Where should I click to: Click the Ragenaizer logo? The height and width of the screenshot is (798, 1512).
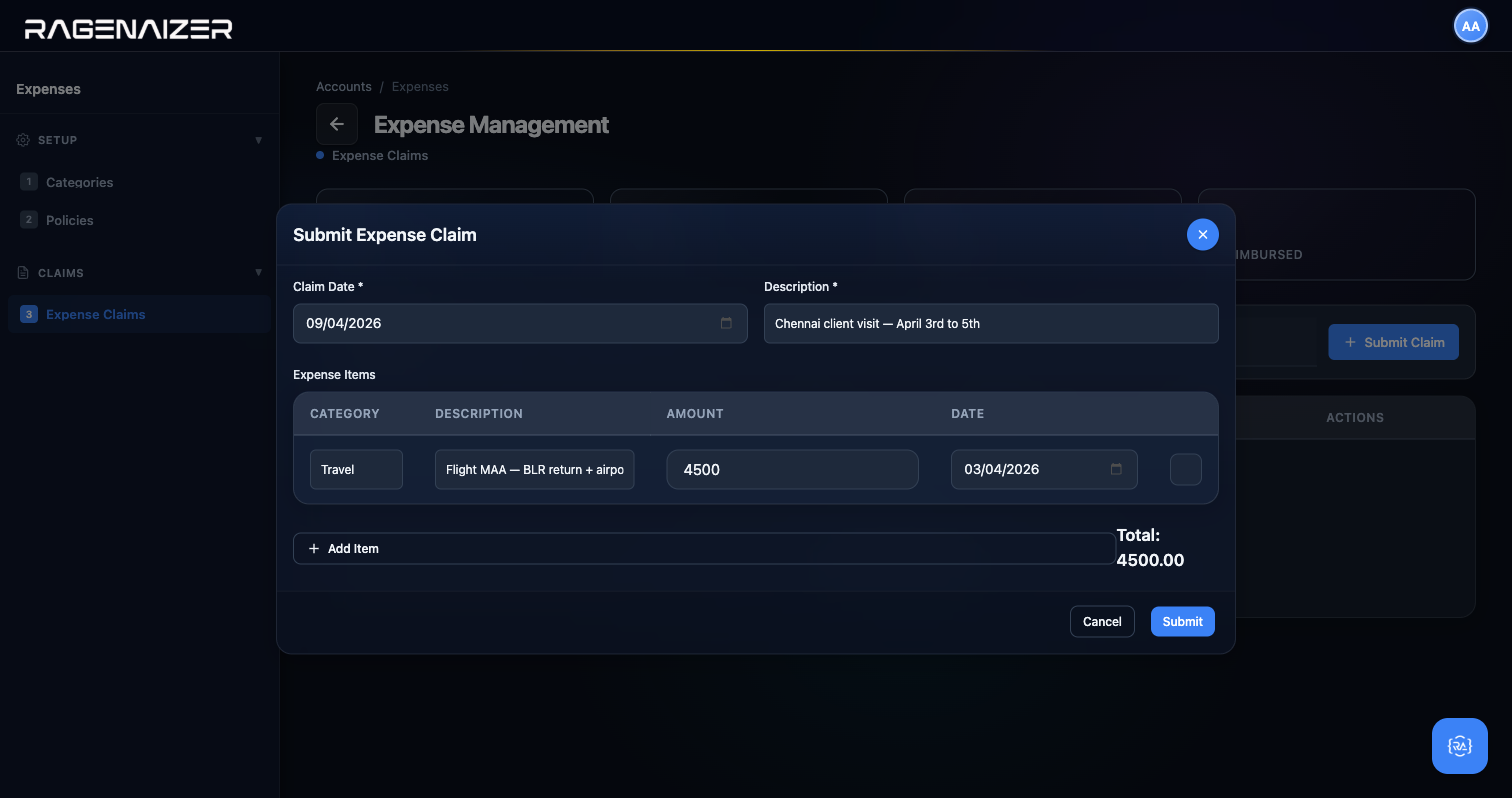pos(128,29)
